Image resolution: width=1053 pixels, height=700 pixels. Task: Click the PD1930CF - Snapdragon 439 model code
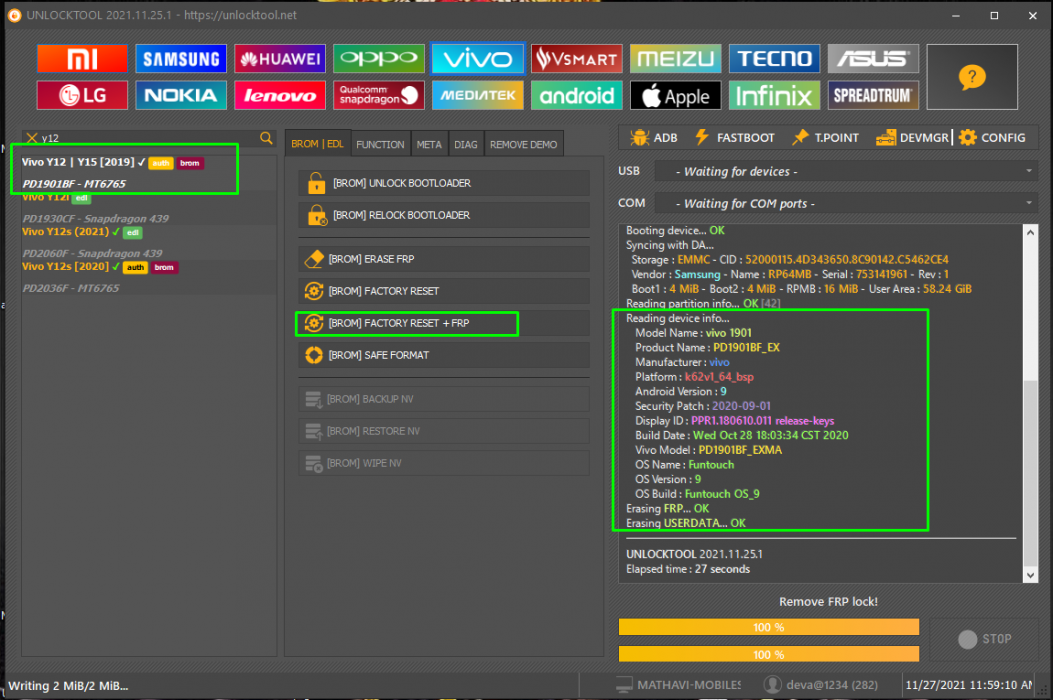(x=95, y=218)
